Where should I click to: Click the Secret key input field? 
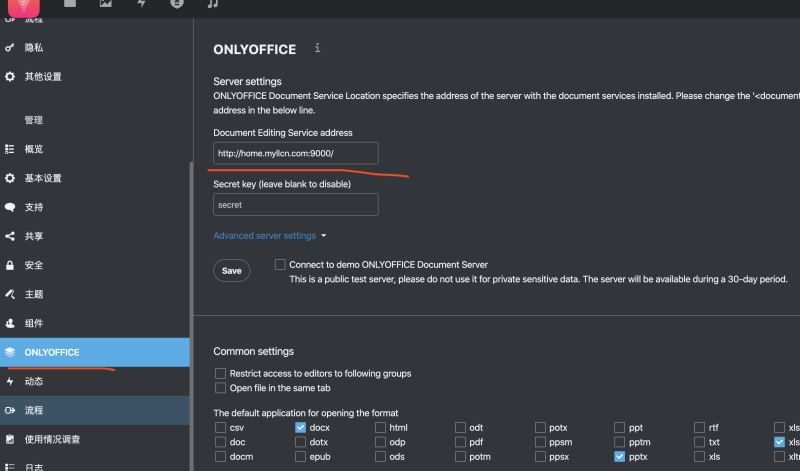(295, 205)
